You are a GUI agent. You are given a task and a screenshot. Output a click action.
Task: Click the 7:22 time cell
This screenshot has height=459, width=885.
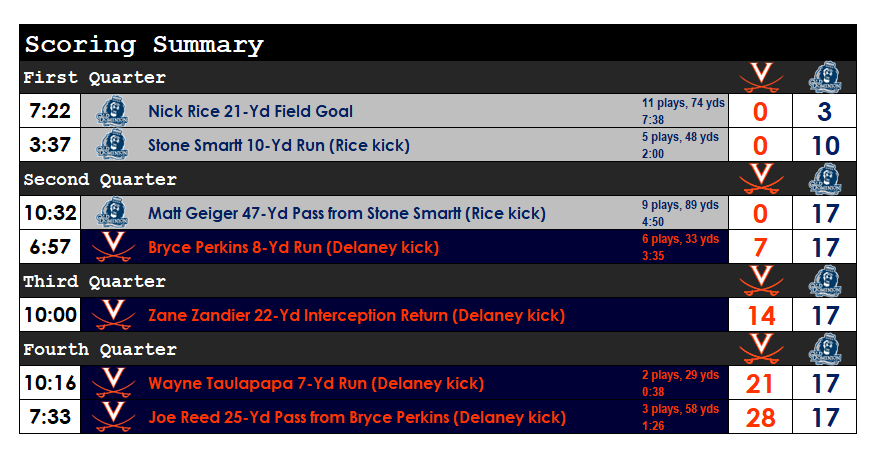pos(50,111)
